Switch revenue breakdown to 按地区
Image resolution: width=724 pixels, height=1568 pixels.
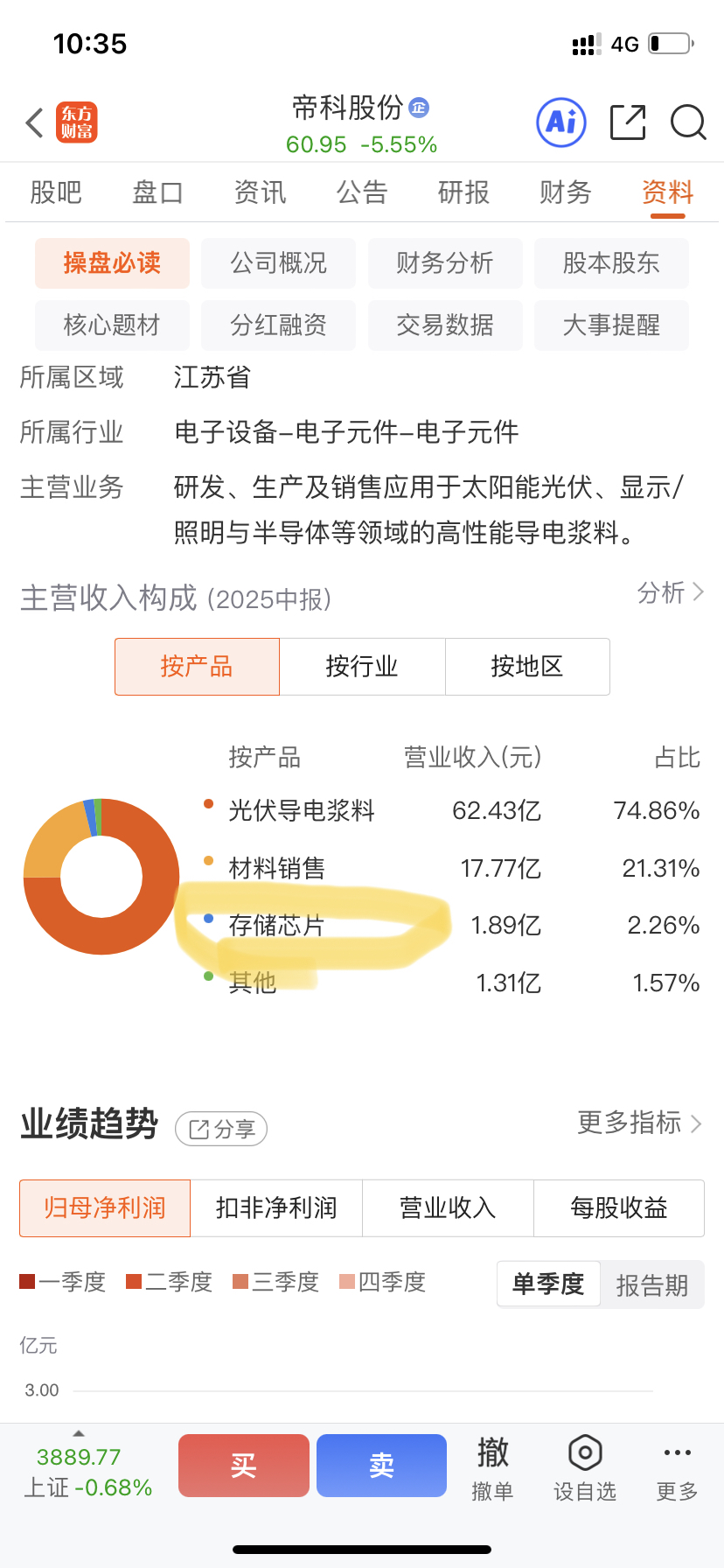tap(527, 667)
